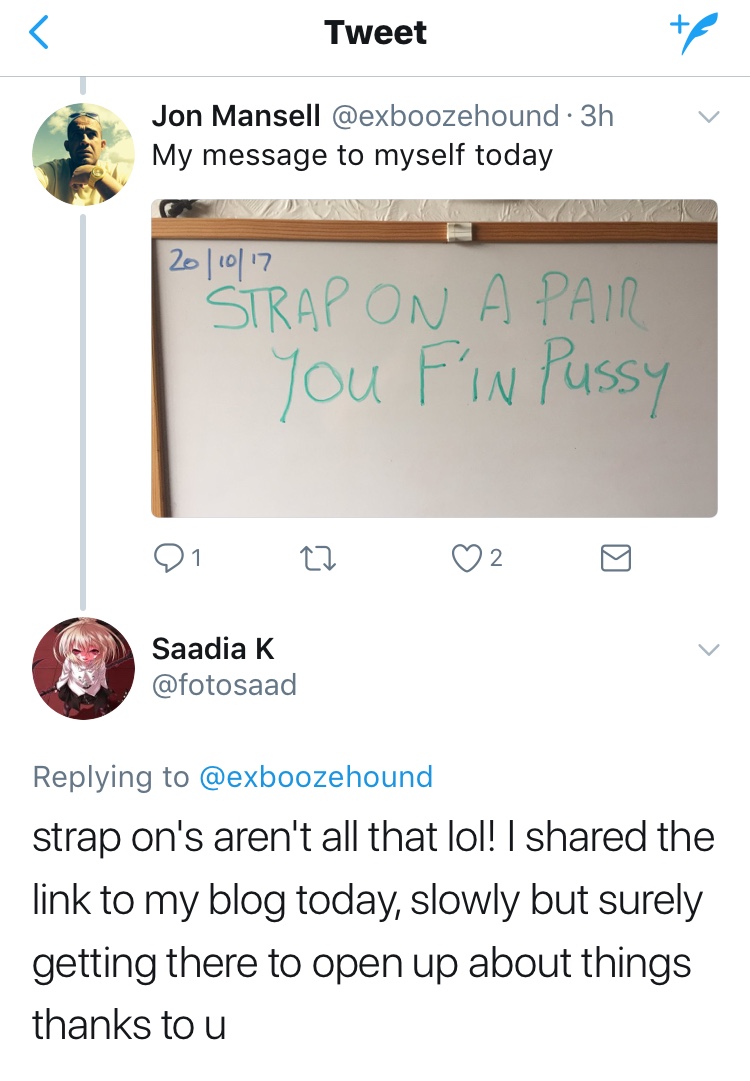Go back using the back arrow
The height and width of the screenshot is (1081, 750).
point(39,33)
